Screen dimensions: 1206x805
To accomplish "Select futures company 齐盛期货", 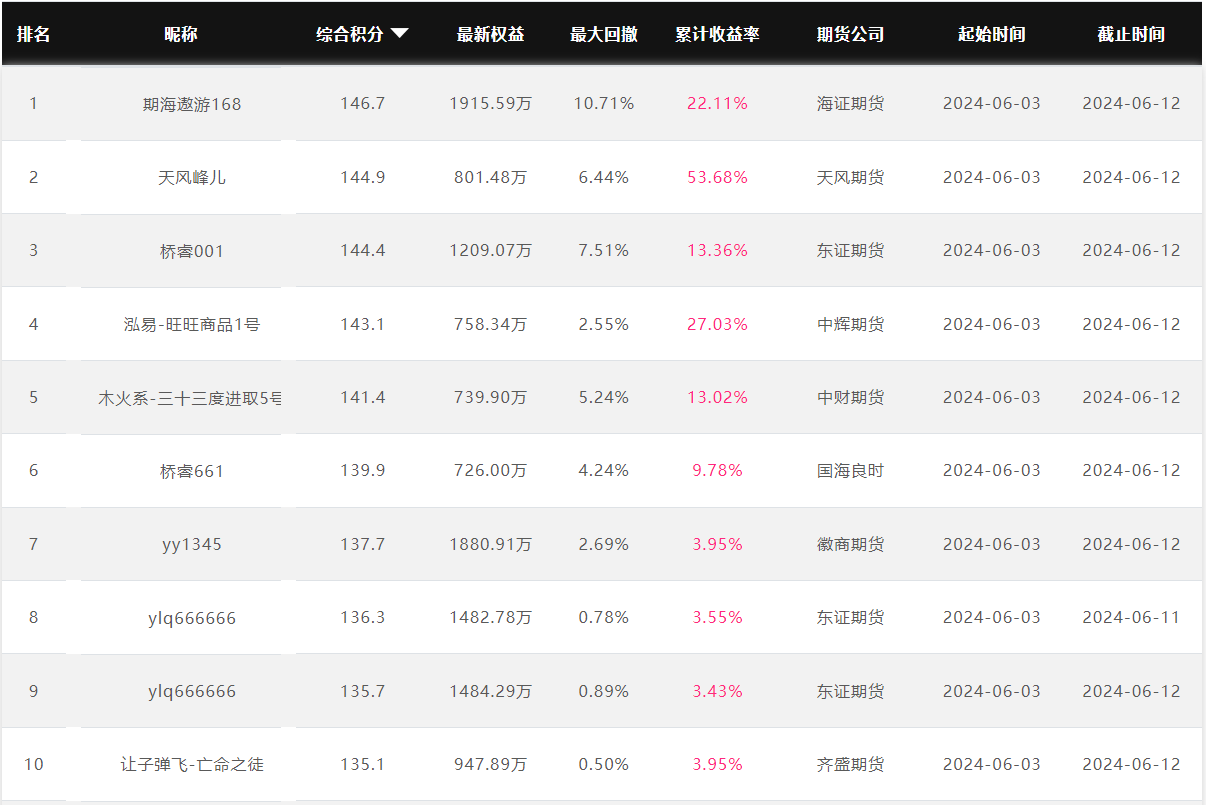I will [851, 764].
